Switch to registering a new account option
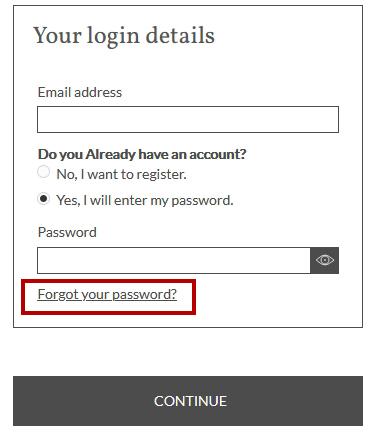The height and width of the screenshot is (439, 380). tap(43, 172)
